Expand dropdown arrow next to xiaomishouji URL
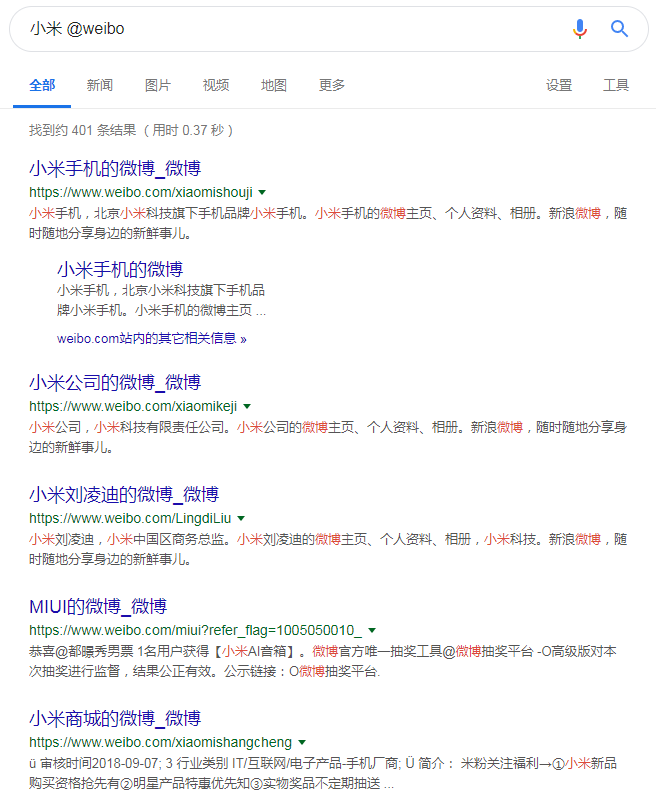656x802 pixels. click(x=262, y=192)
